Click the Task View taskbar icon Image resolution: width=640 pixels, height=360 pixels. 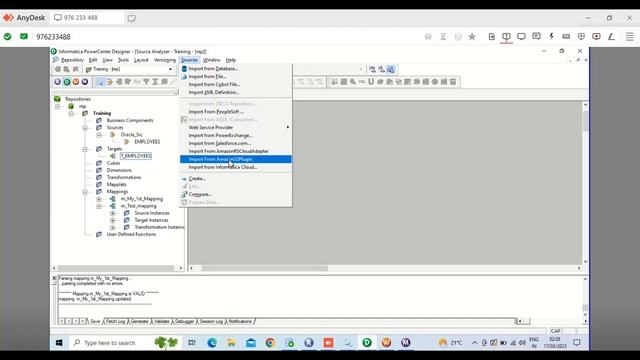192,343
